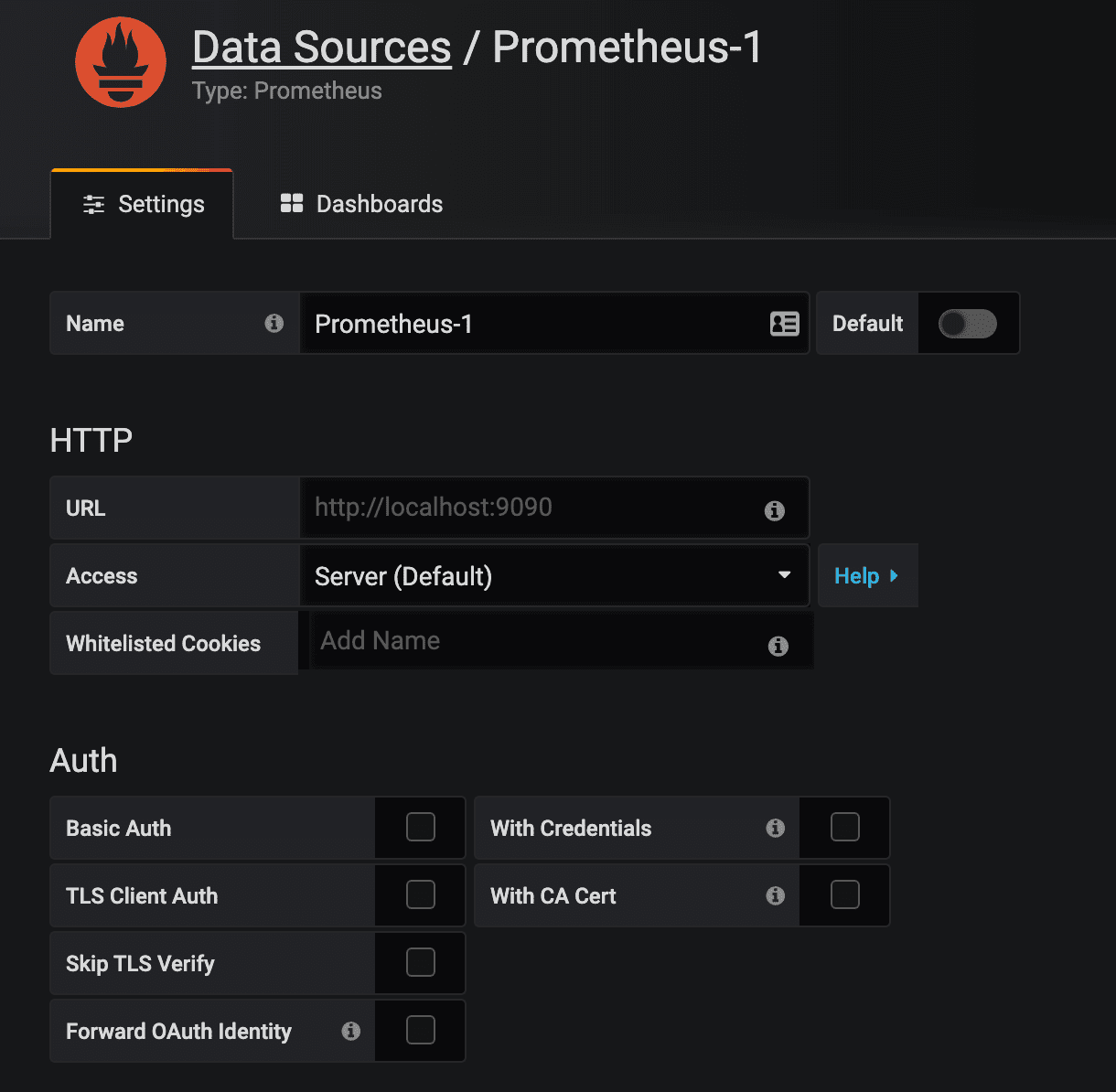
Task: Click the contact card icon in Name field
Action: coord(784,324)
